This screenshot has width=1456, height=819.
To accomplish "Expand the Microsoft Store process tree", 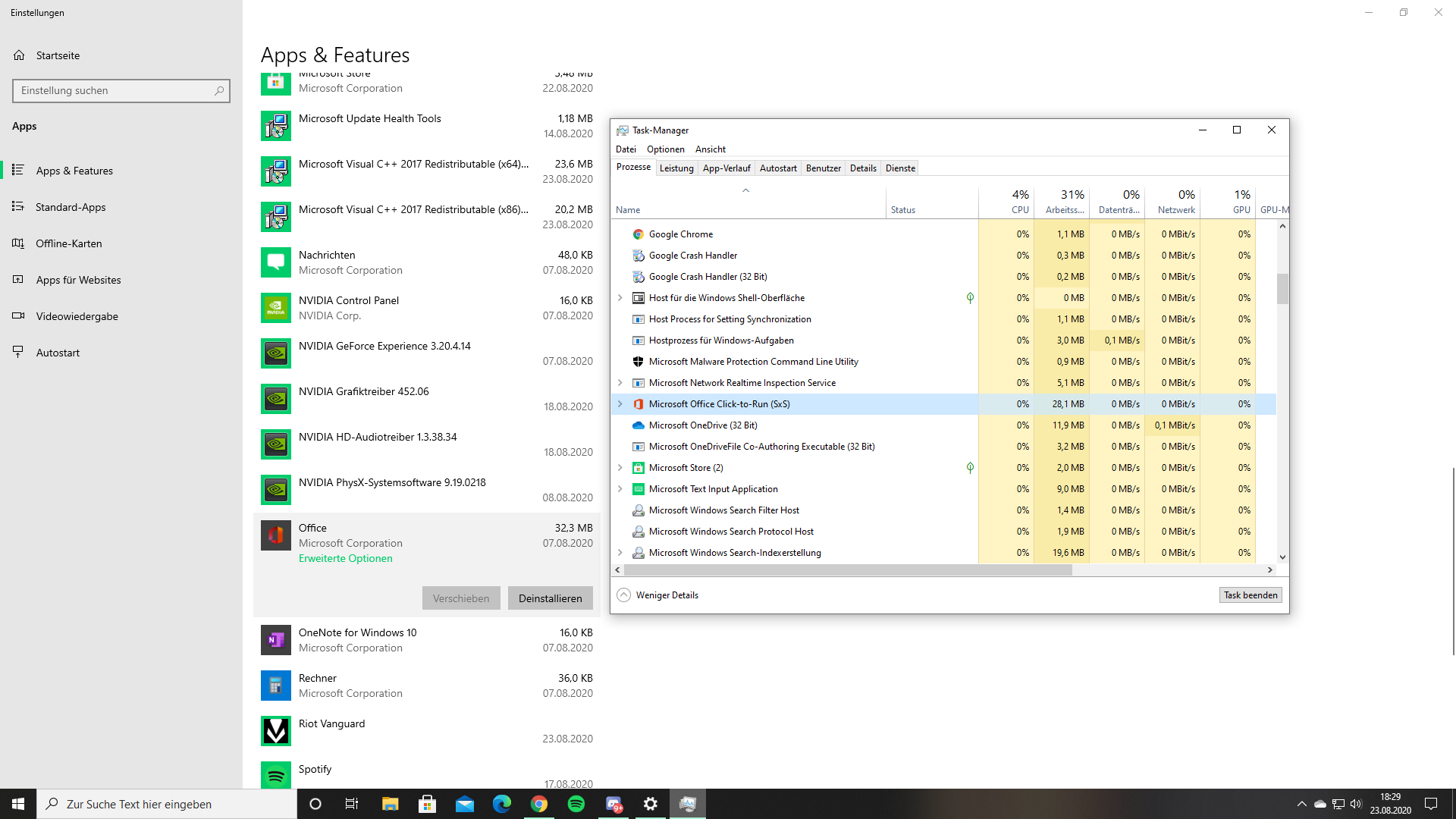I will click(x=620, y=467).
